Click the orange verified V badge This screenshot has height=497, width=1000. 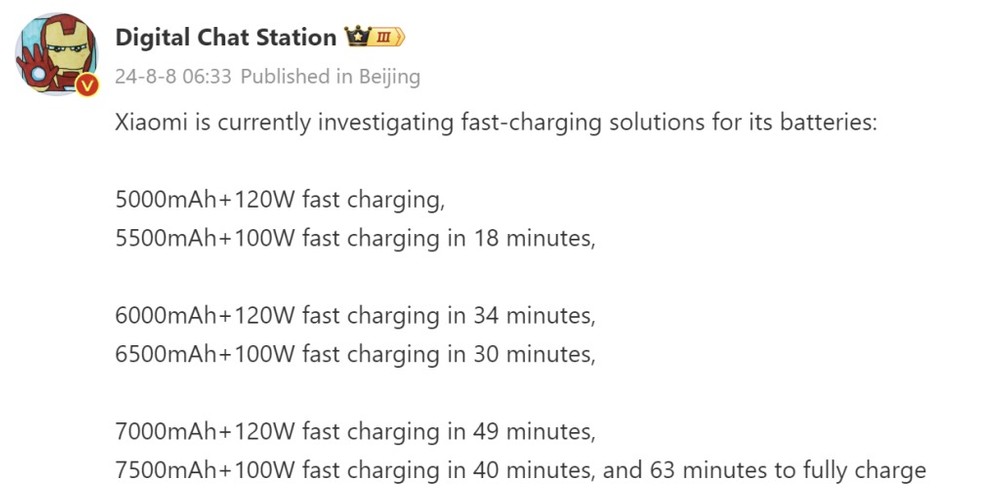88,85
